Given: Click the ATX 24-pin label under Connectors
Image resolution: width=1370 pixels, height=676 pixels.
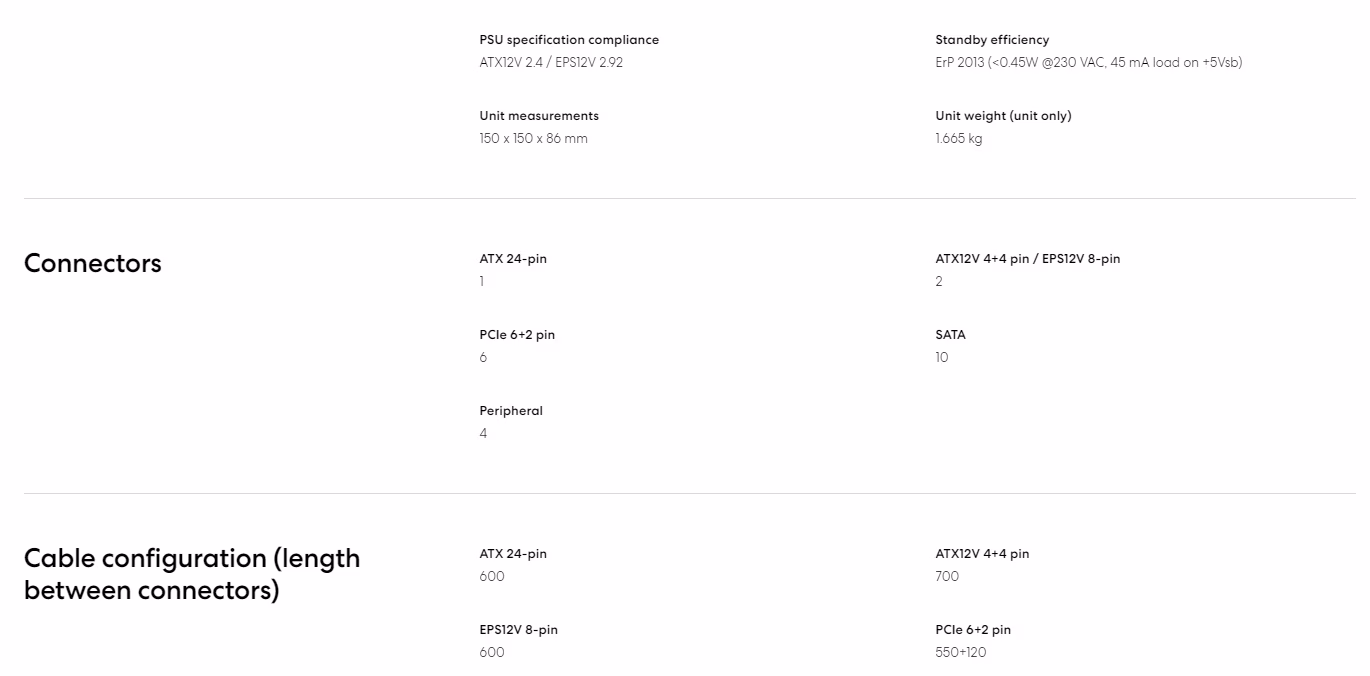Looking at the screenshot, I should (x=513, y=259).
